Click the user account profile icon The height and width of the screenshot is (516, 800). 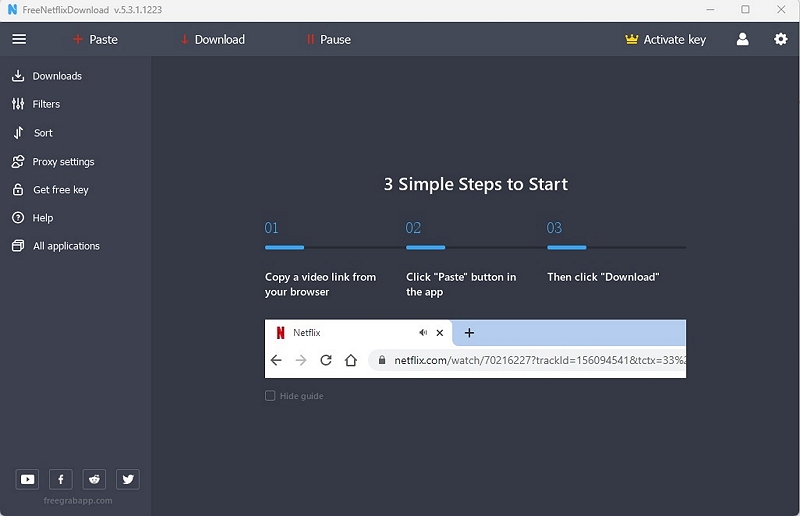pyautogui.click(x=742, y=39)
